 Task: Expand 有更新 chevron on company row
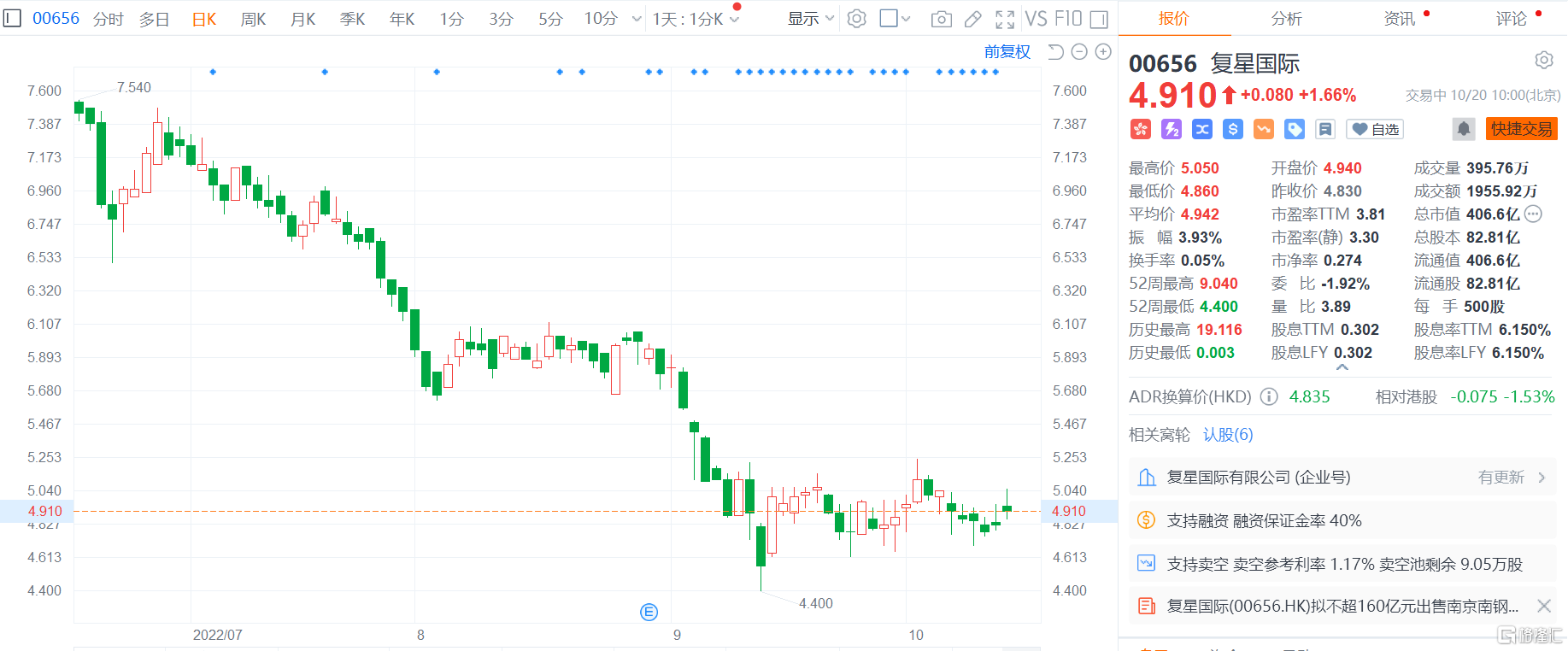[1542, 478]
